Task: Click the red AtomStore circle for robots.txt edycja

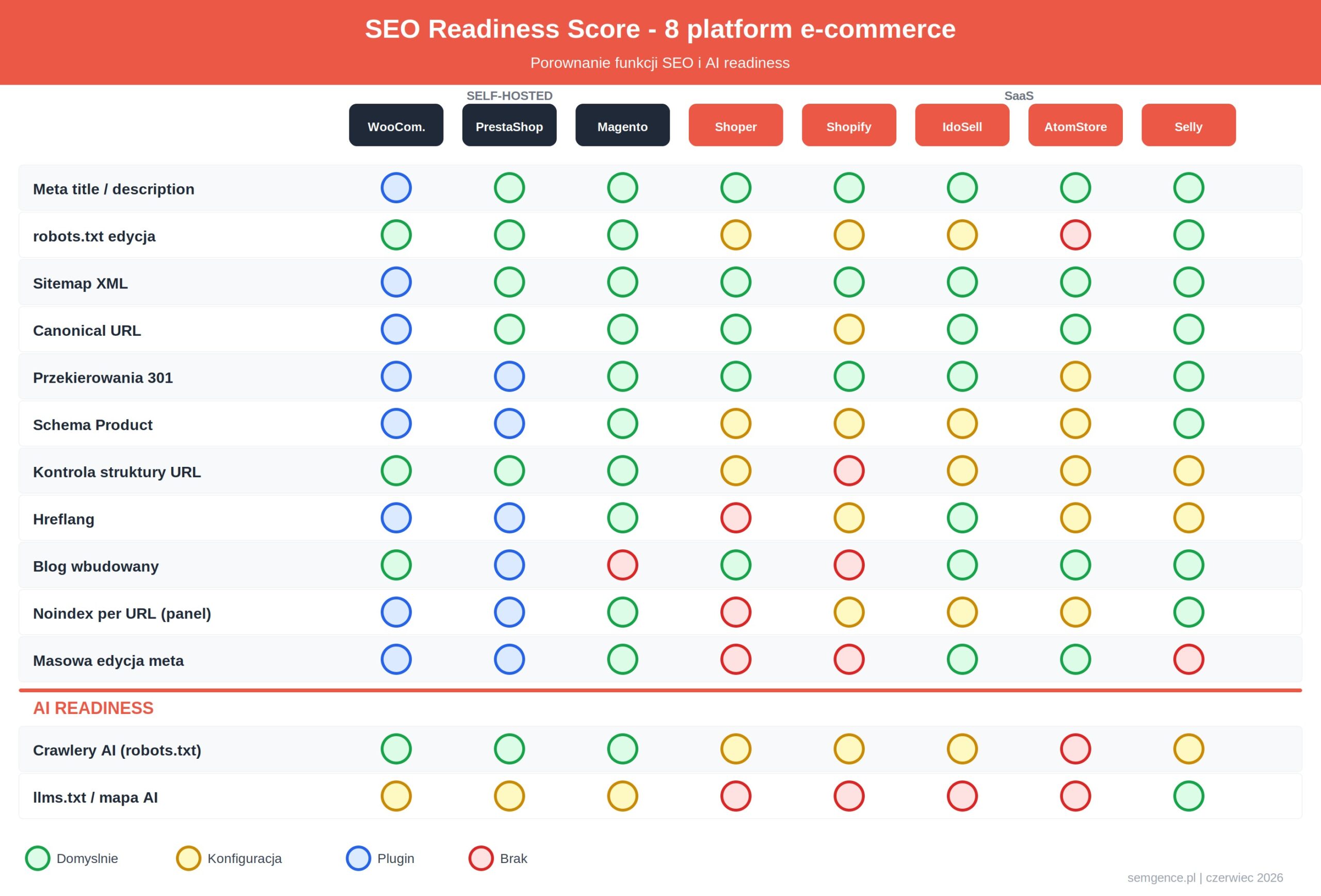Action: (1075, 235)
